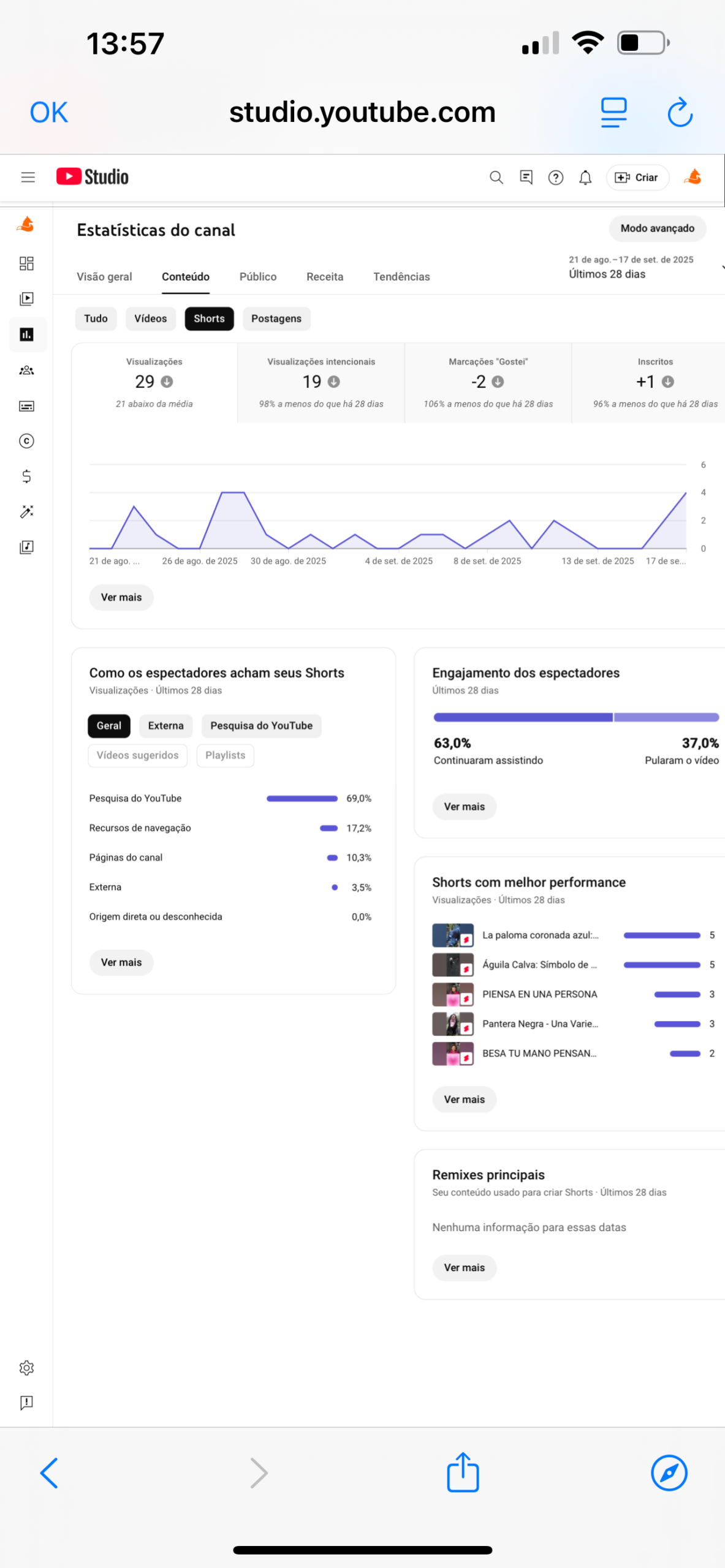Open the help question mark icon
Image resolution: width=725 pixels, height=1568 pixels.
pyautogui.click(x=555, y=178)
